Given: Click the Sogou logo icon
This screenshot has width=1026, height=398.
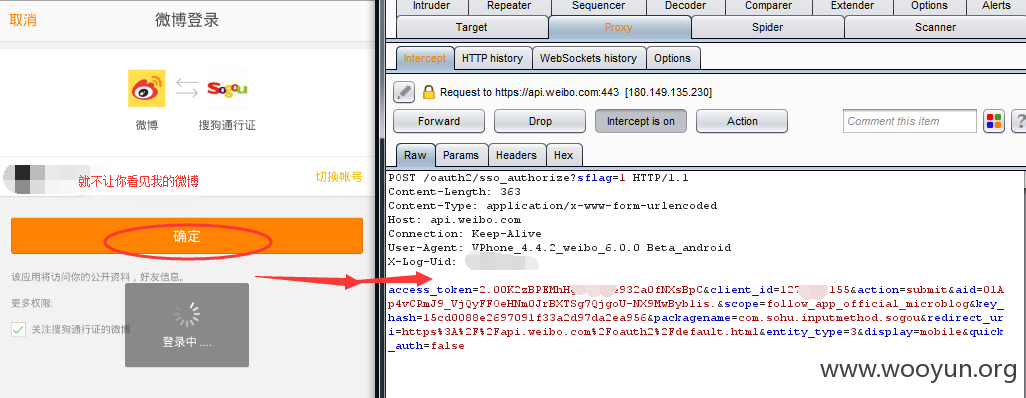Looking at the screenshot, I should pos(227,88).
